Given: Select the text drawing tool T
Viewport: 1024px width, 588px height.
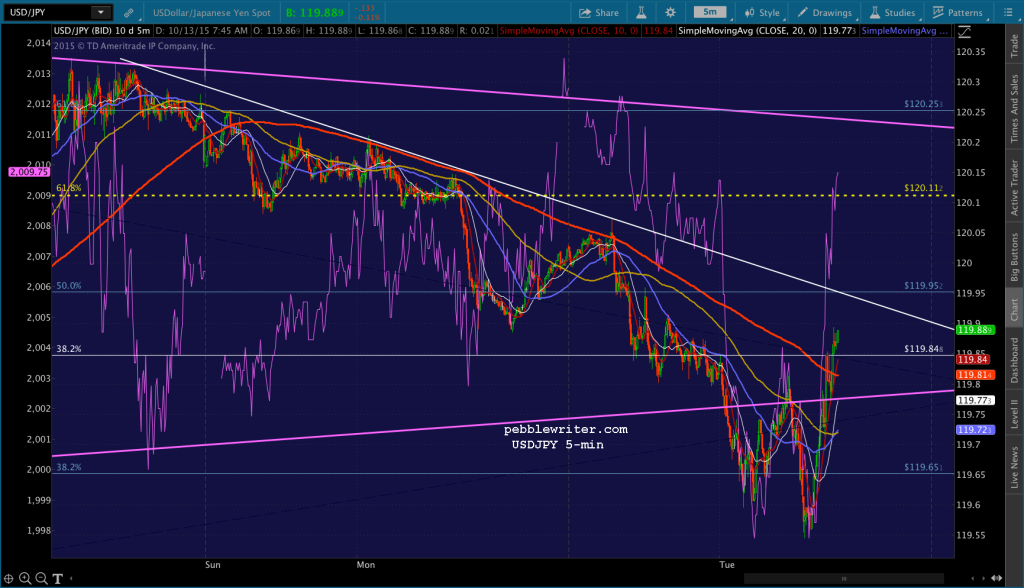Looking at the screenshot, I should click(x=57, y=578).
